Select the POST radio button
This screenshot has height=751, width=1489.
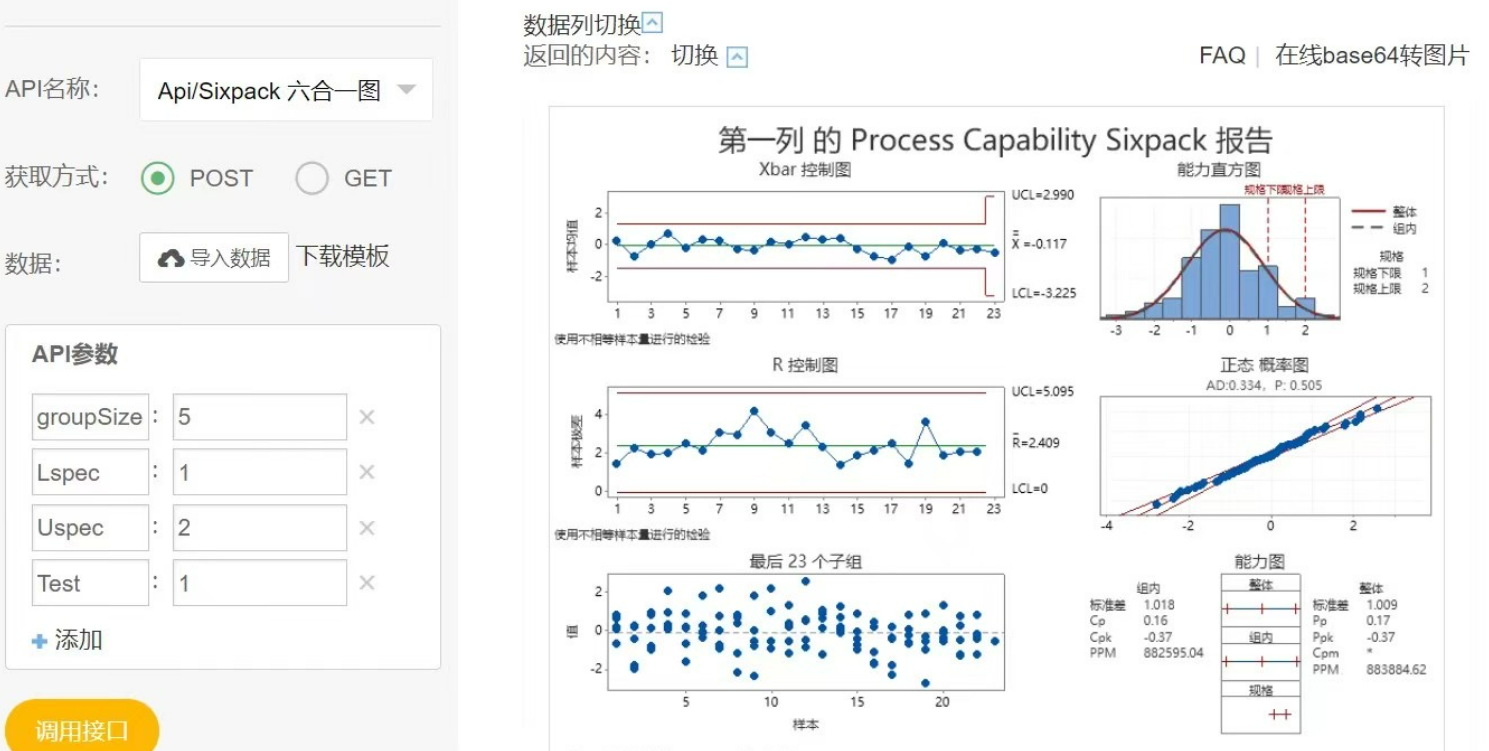click(x=158, y=178)
